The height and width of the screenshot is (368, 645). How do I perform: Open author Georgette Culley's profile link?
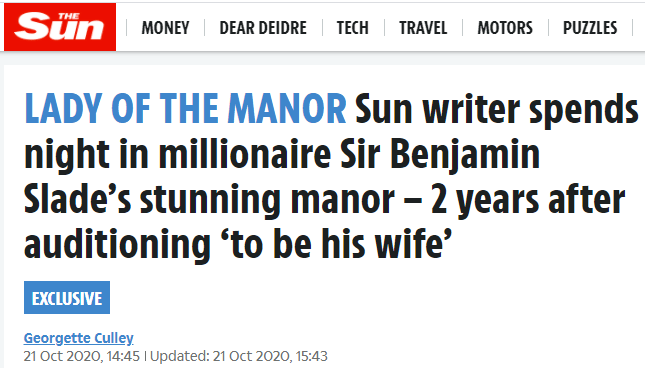point(79,338)
